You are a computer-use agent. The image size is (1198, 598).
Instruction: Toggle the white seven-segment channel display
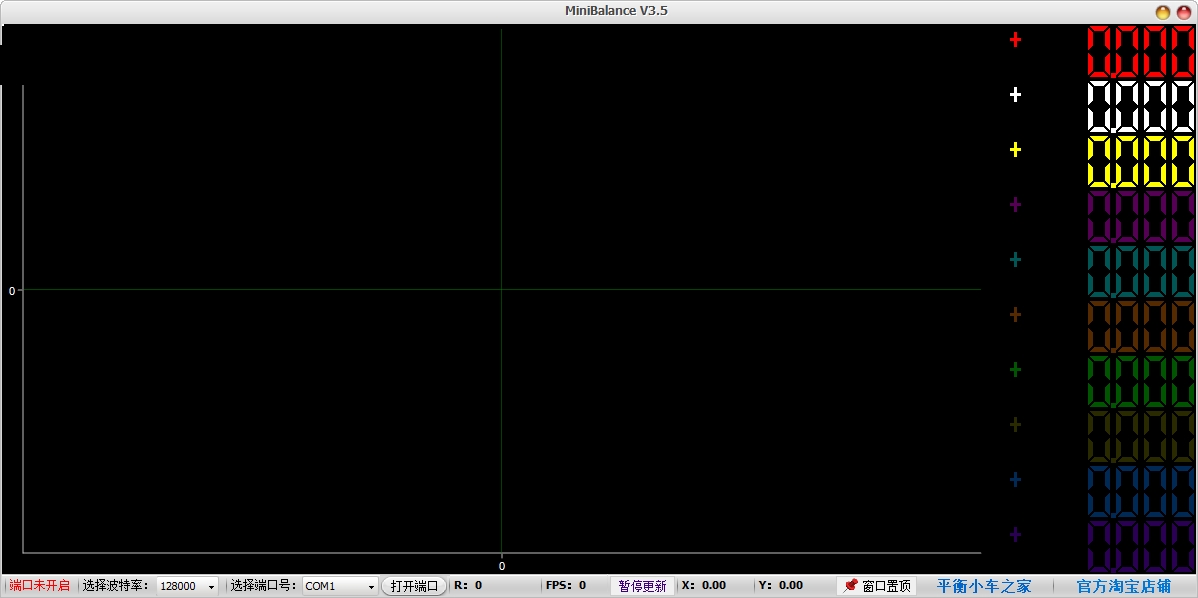[x=1141, y=107]
